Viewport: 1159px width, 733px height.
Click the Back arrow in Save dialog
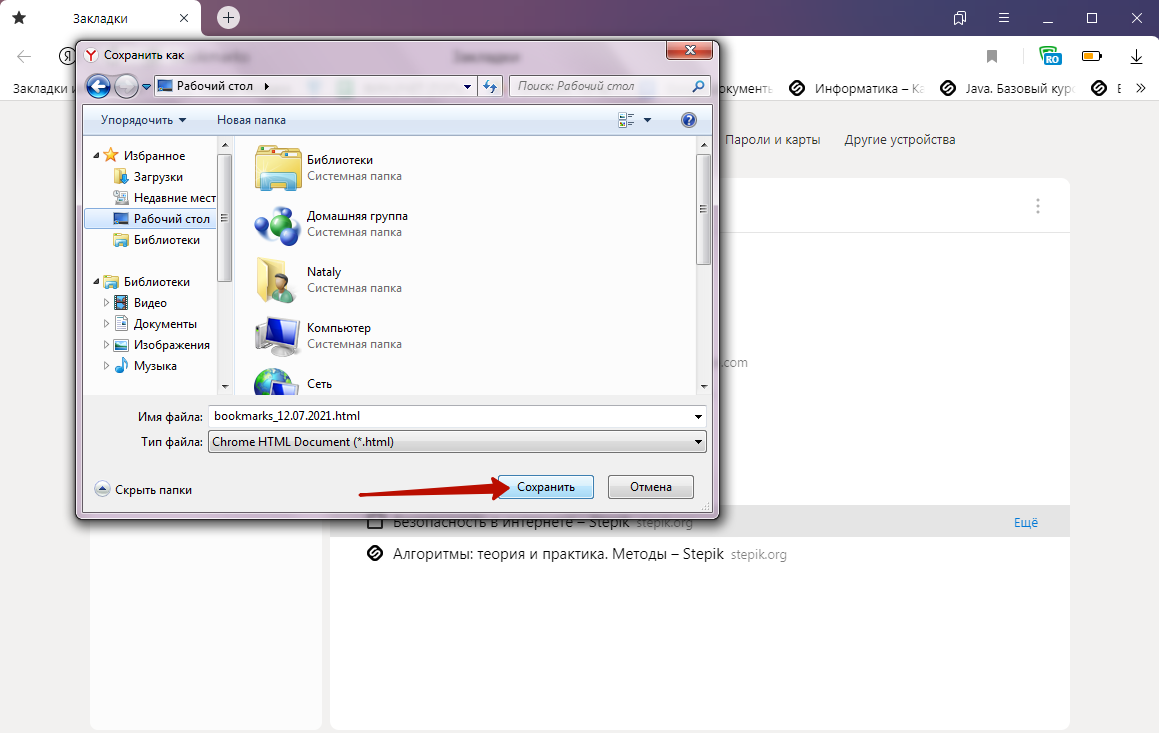point(98,86)
